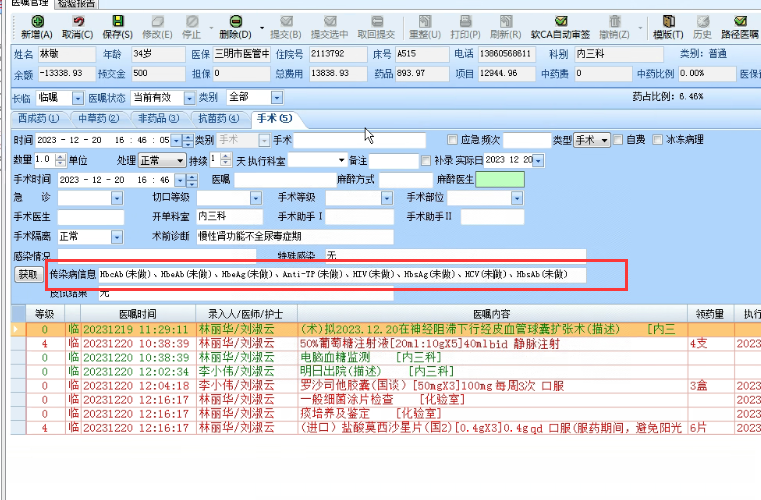761x500 pixels.
Task: Toggle the 应急 checkbox
Action: (452, 140)
